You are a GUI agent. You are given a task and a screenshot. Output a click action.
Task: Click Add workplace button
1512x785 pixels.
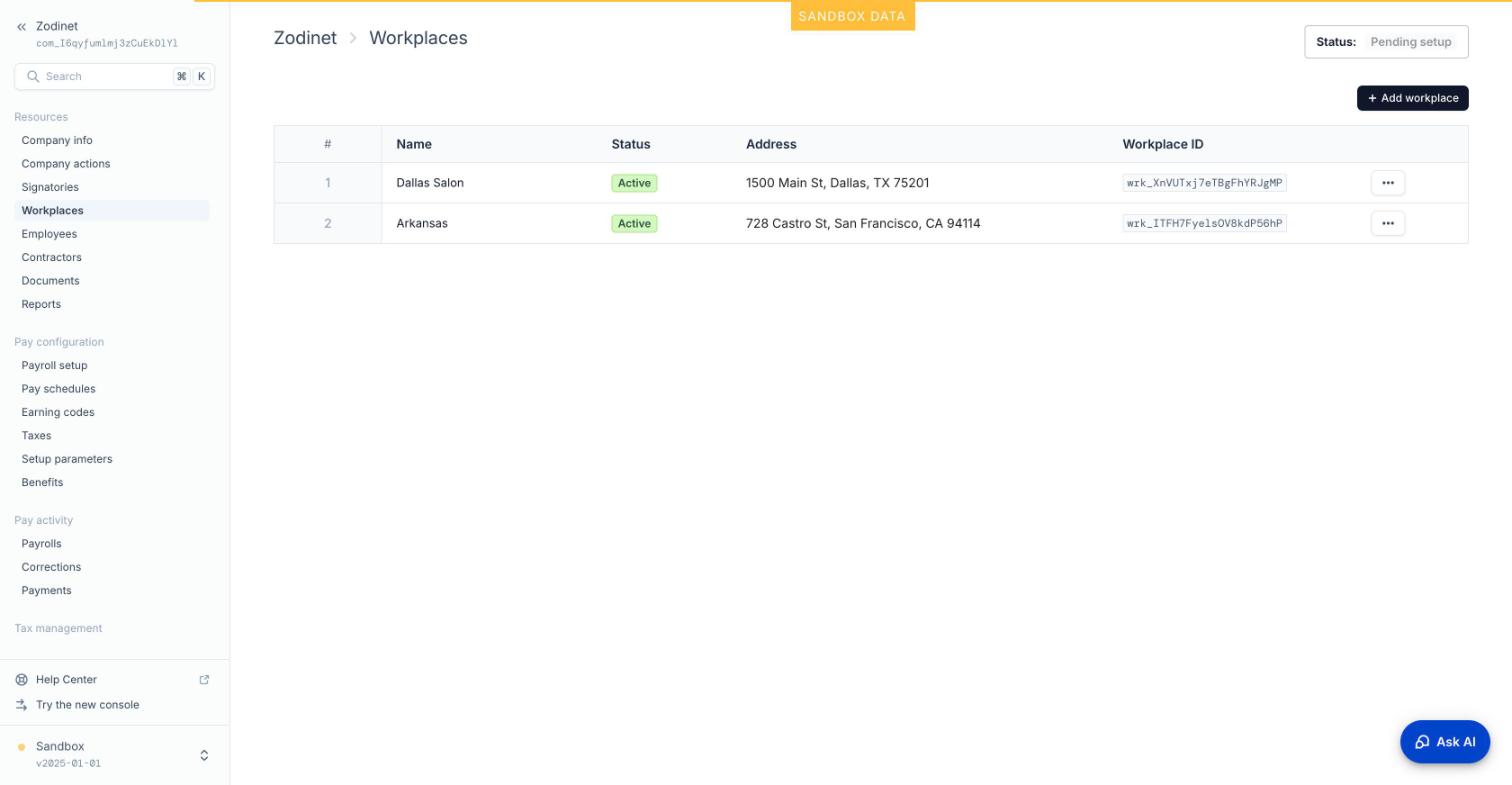[x=1412, y=98]
